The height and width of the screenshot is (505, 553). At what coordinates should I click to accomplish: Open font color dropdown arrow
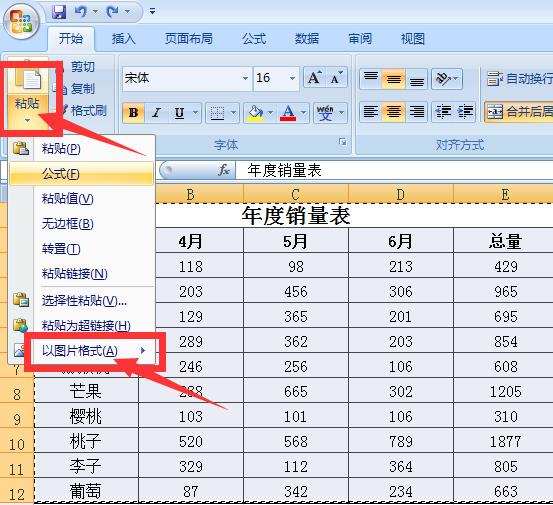(303, 113)
